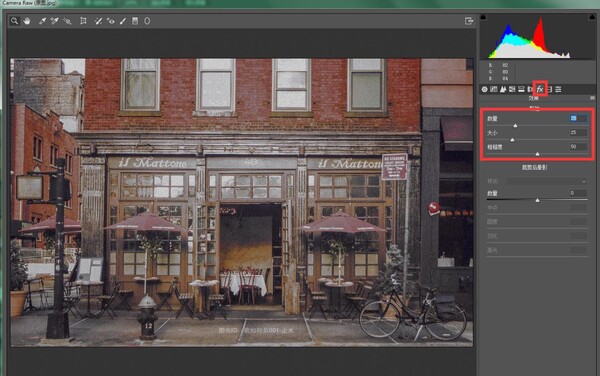Select the Spot Removal tool
This screenshot has height=376, width=600.
pos(98,21)
